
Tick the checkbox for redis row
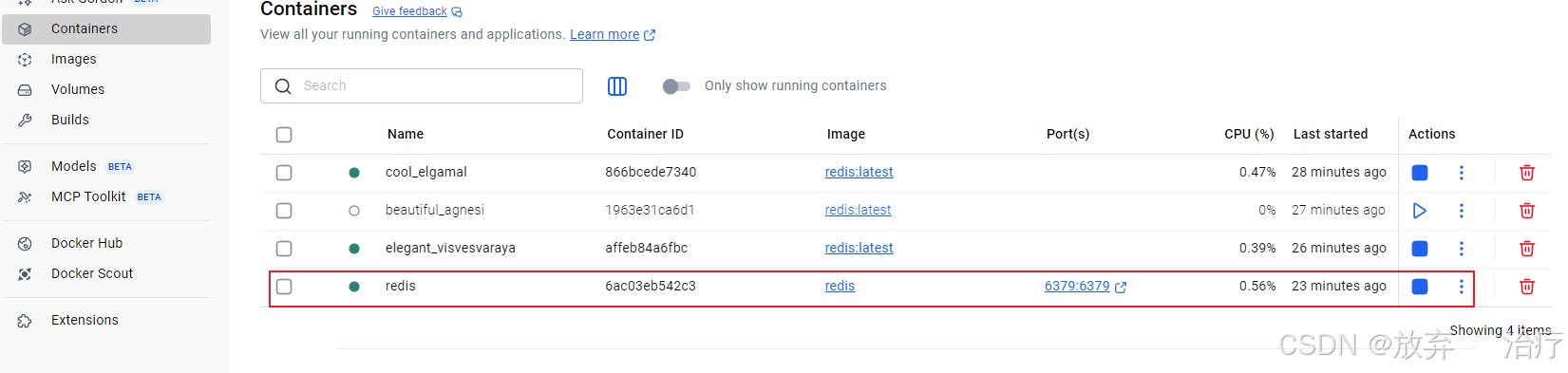[284, 287]
